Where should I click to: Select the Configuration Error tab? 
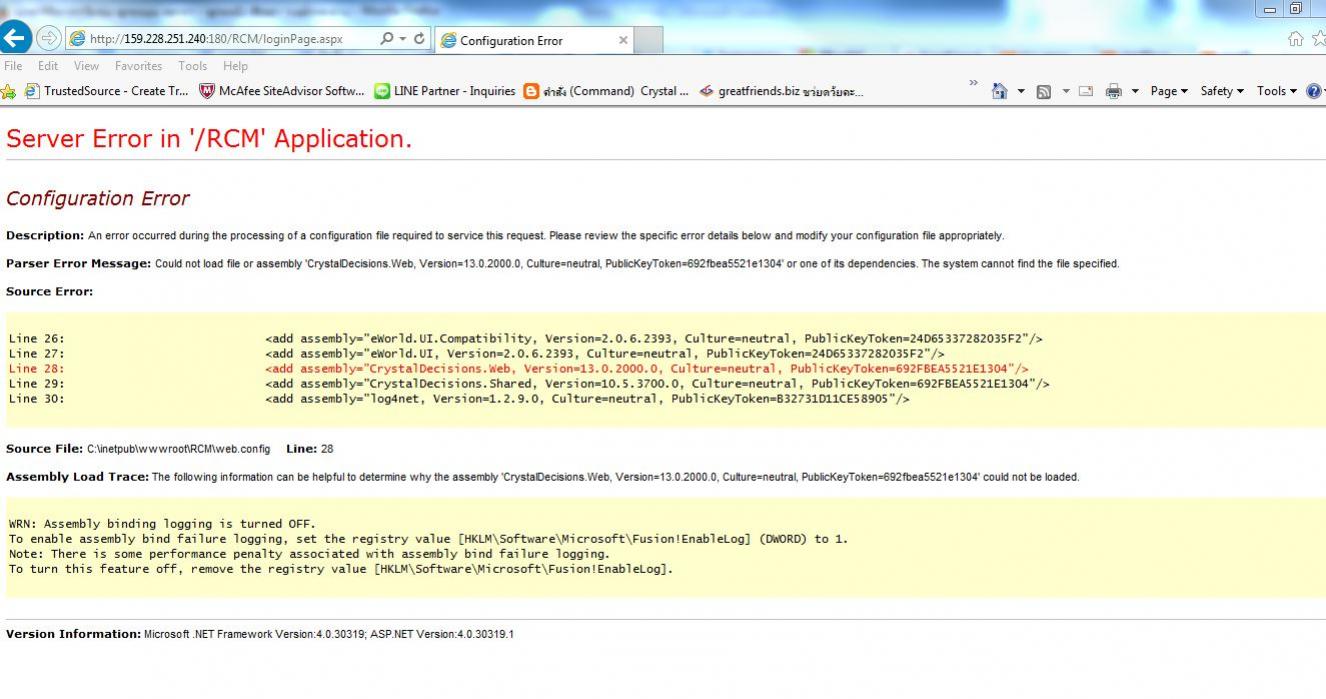[x=533, y=40]
